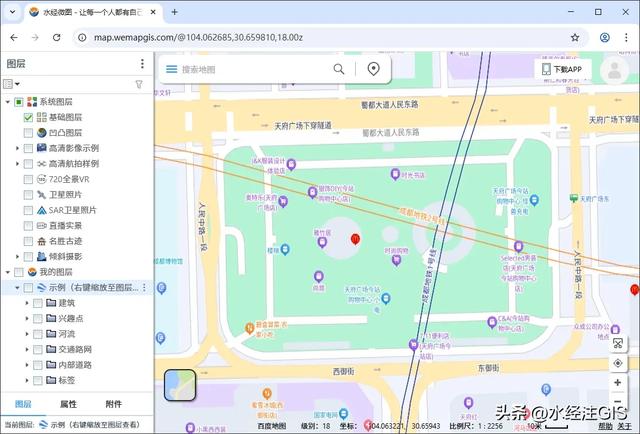Viewport: 640px width, 434px height.
Task: Collapse the 系统图层 tree node
Action: tap(8, 102)
